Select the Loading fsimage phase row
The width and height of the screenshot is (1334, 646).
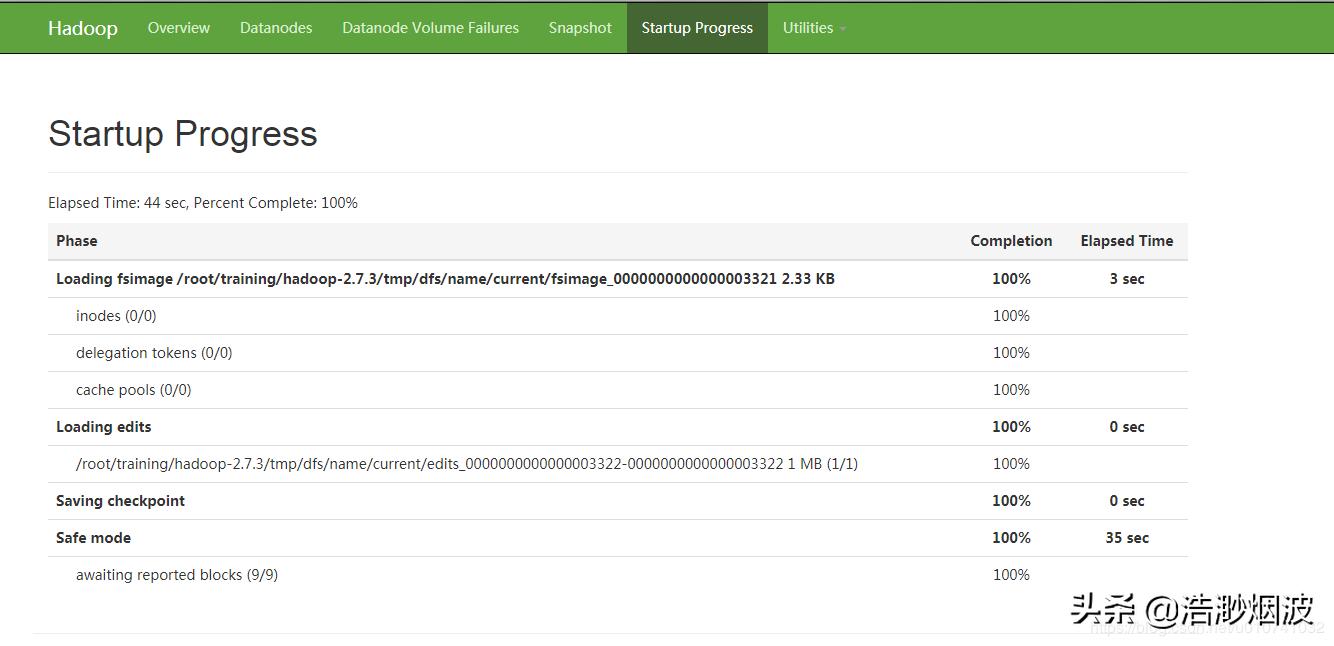click(445, 279)
